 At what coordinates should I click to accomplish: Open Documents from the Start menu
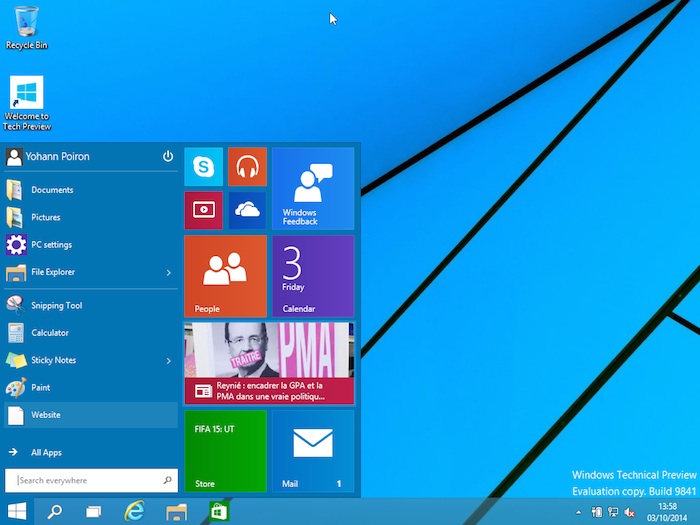tap(52, 190)
